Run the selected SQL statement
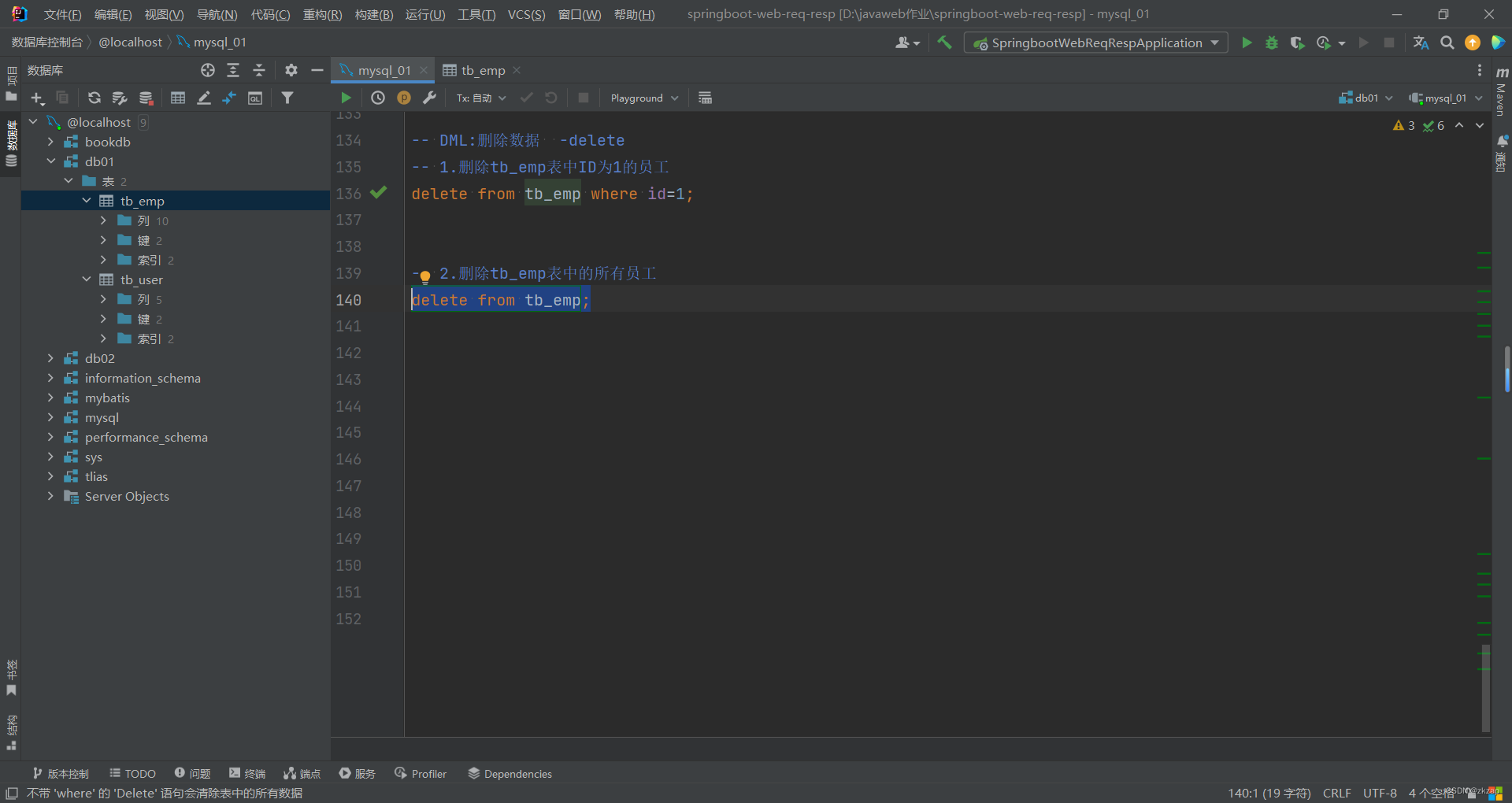This screenshot has height=803, width=1512. click(346, 98)
